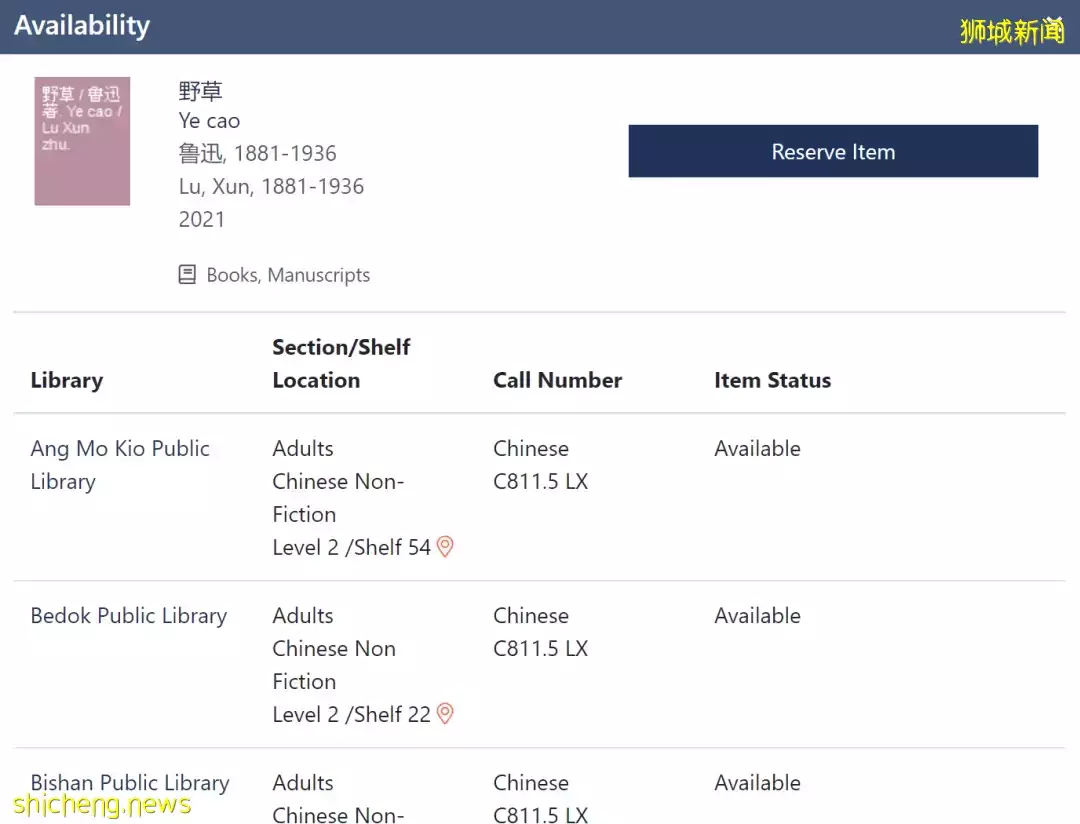Click author name 鲁迅, 1881-1936
The image size is (1080, 824).
[x=257, y=153]
